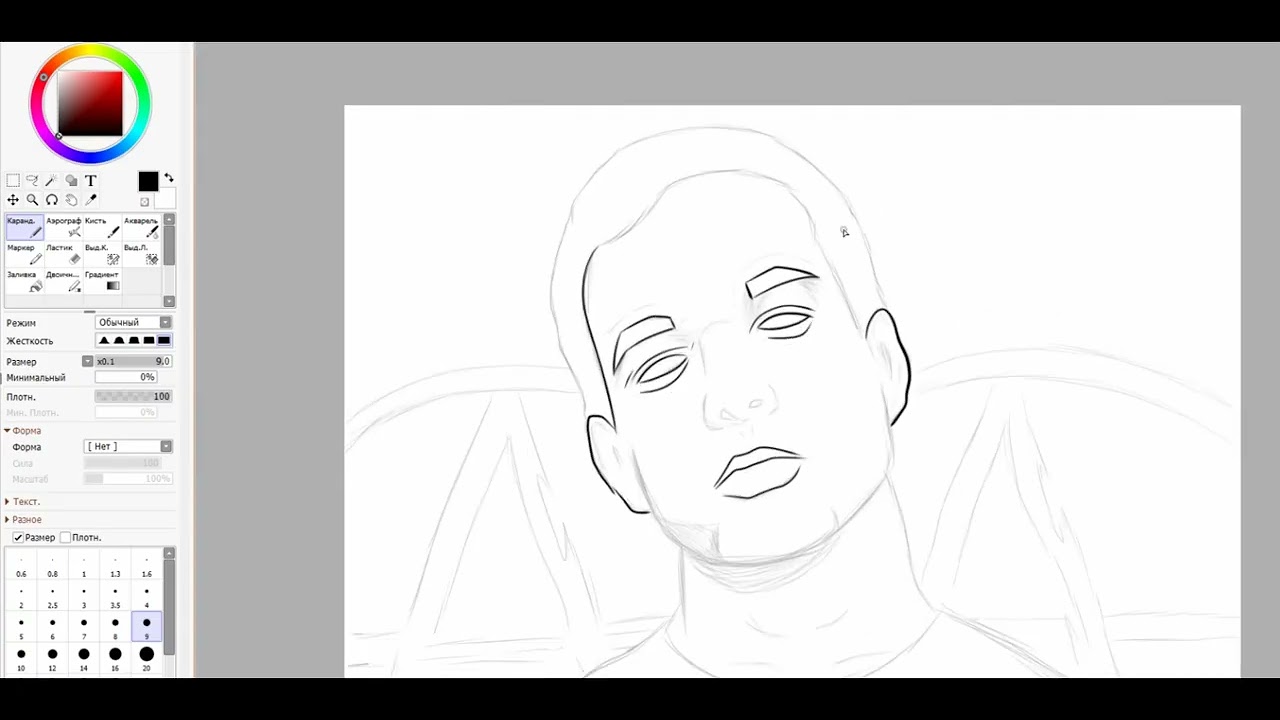Select the lasso selection tool
The width and height of the screenshot is (1280, 720).
[32, 181]
